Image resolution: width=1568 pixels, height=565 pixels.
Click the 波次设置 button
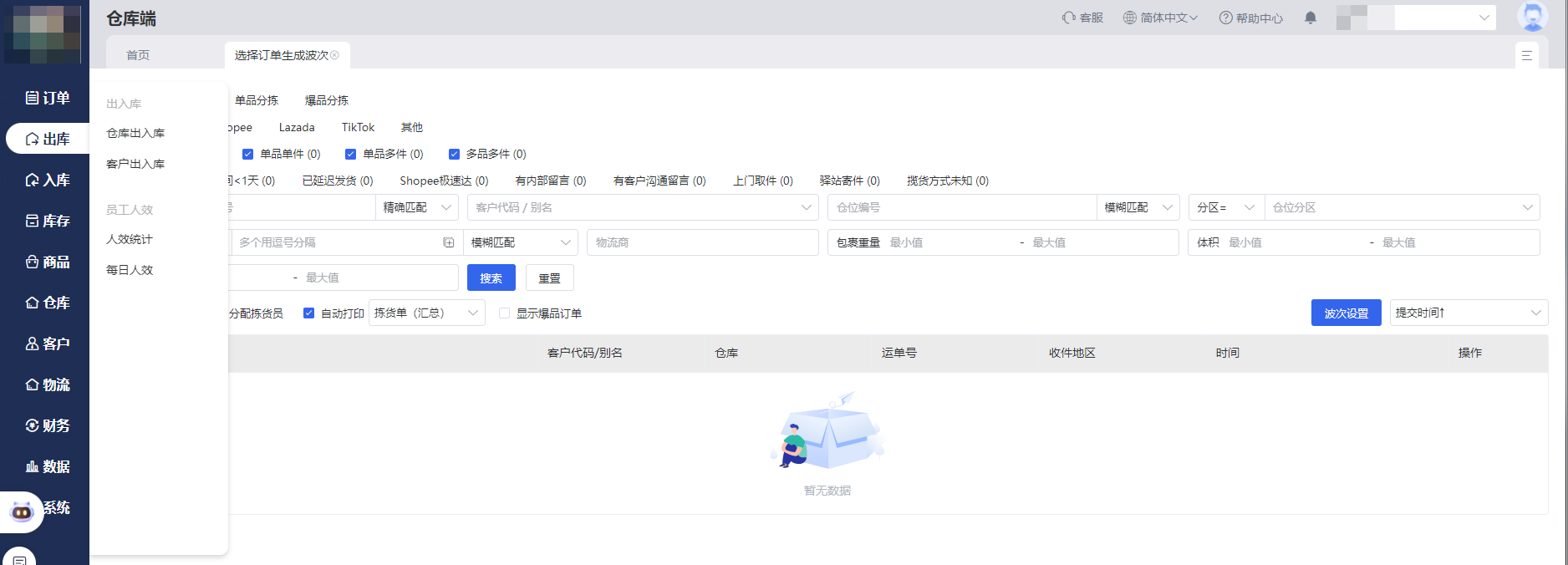tap(1346, 313)
